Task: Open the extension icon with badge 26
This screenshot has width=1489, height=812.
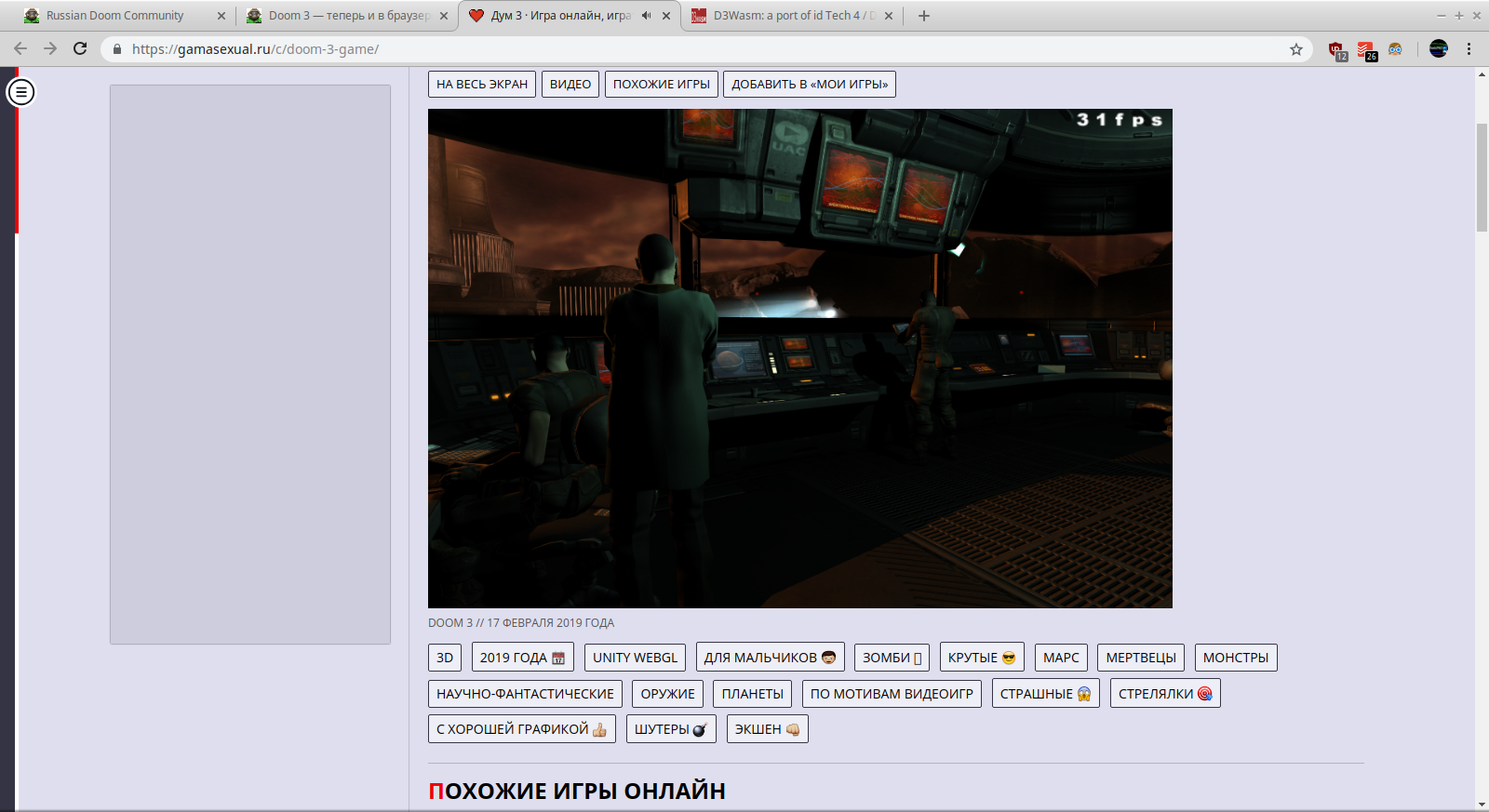Action: point(1366,50)
